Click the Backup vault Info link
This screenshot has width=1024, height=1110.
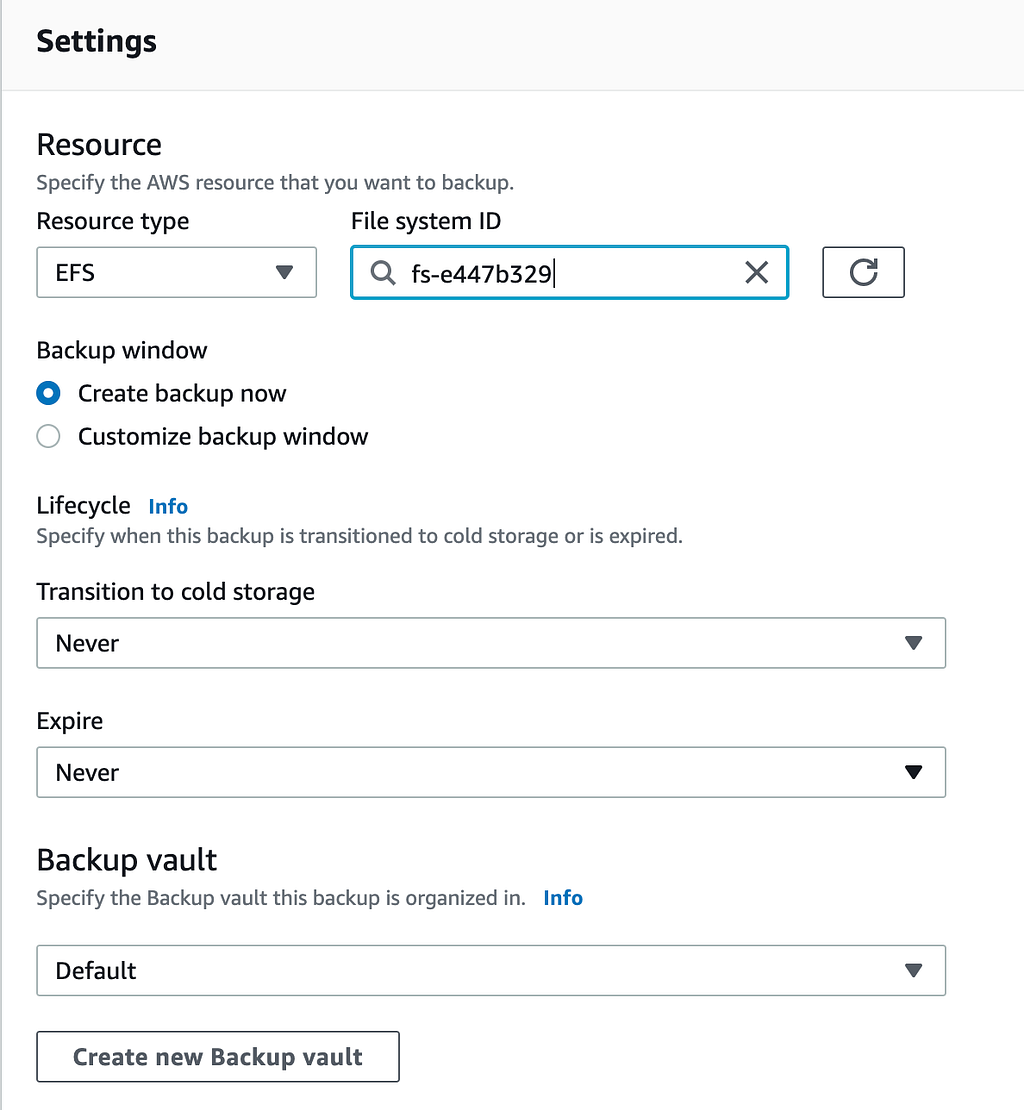[563, 898]
